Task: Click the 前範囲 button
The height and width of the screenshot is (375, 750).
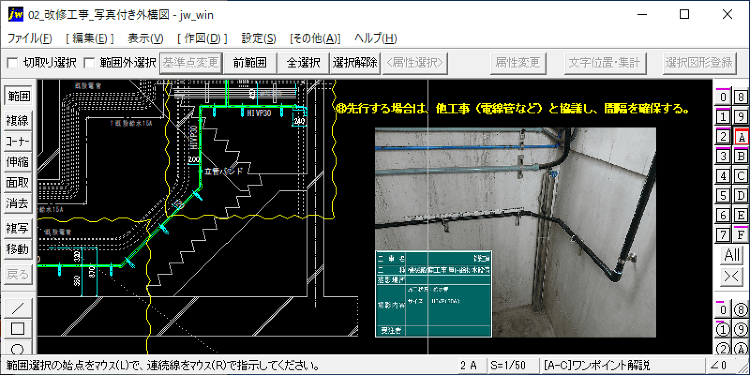Action: [249, 62]
